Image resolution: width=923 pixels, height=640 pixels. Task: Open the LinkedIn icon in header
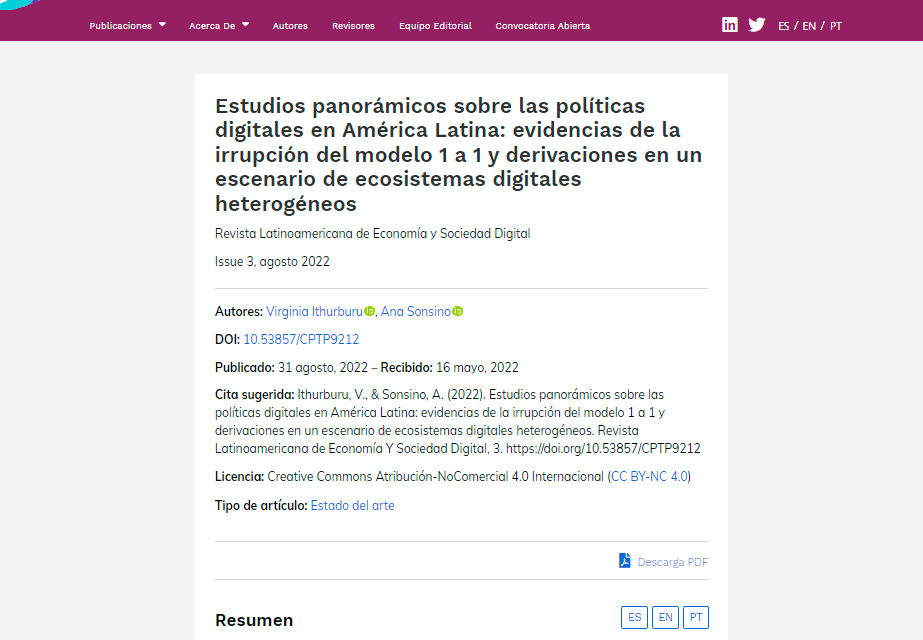pyautogui.click(x=730, y=25)
